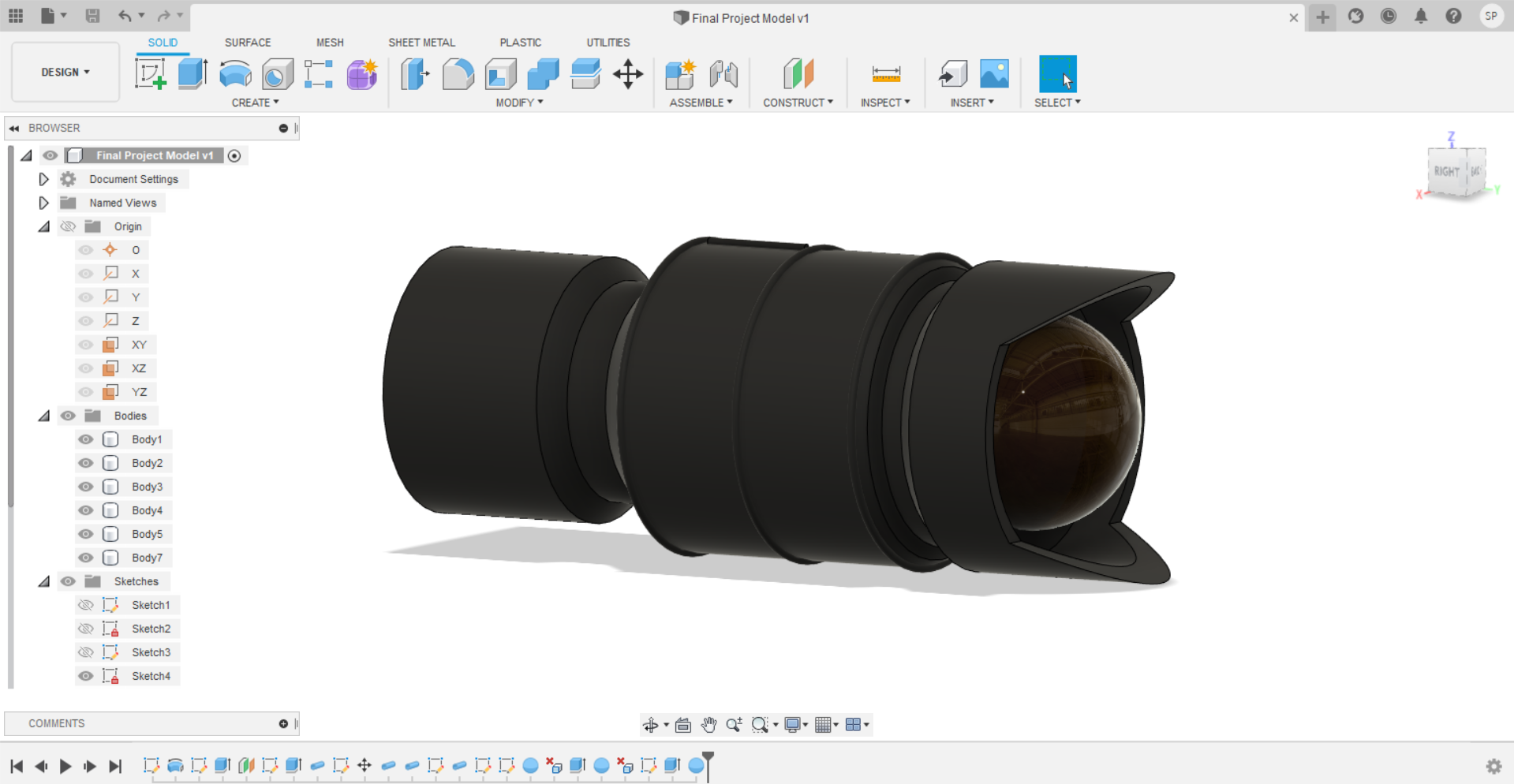This screenshot has height=784, width=1514.
Task: Switch to the SHEET METAL tab
Action: (x=421, y=43)
